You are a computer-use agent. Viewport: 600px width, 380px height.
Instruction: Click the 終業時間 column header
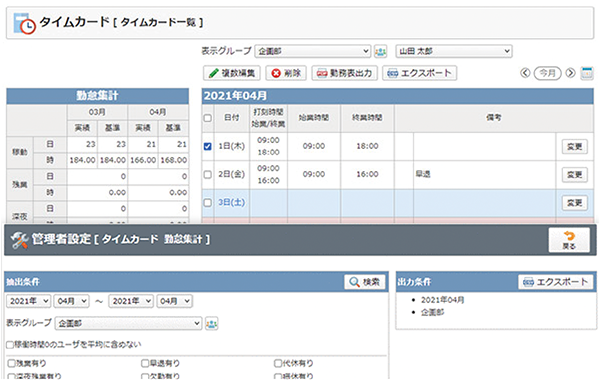[x=367, y=118]
